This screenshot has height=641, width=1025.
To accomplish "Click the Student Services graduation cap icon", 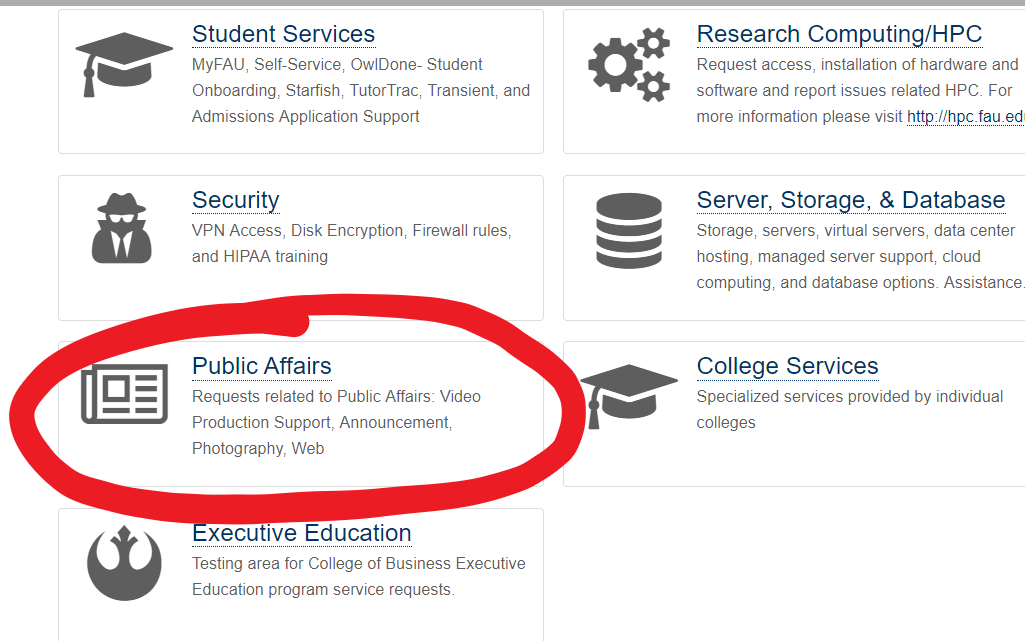I will pos(124,62).
